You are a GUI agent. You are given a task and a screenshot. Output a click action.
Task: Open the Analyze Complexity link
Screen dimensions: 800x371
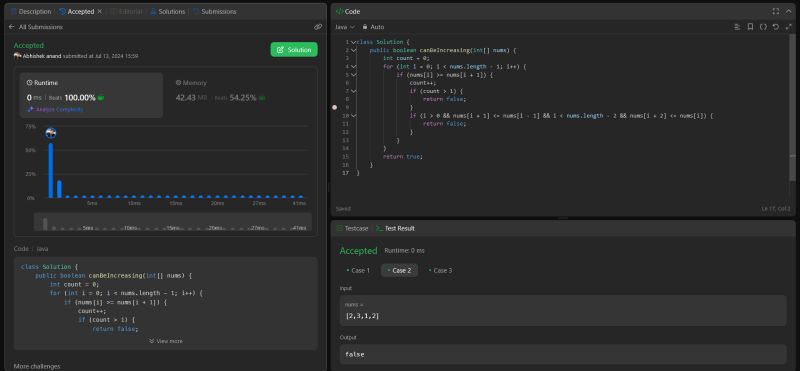[55, 109]
